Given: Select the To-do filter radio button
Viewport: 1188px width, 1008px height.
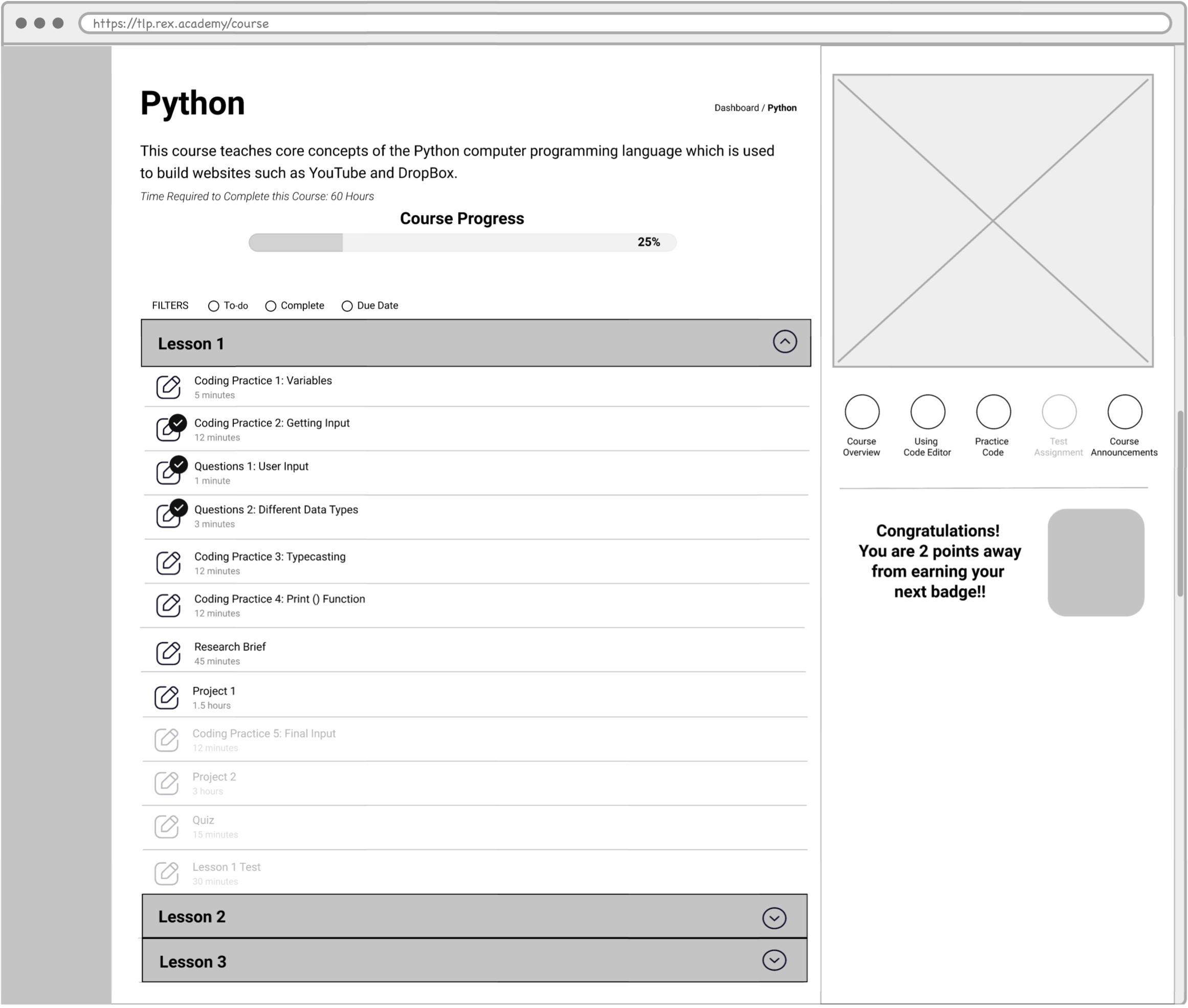Looking at the screenshot, I should 214,305.
